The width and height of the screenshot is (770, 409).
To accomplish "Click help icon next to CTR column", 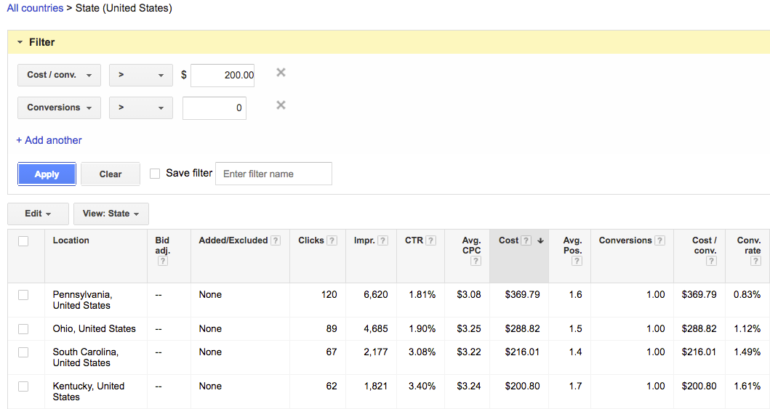I will click(x=431, y=241).
